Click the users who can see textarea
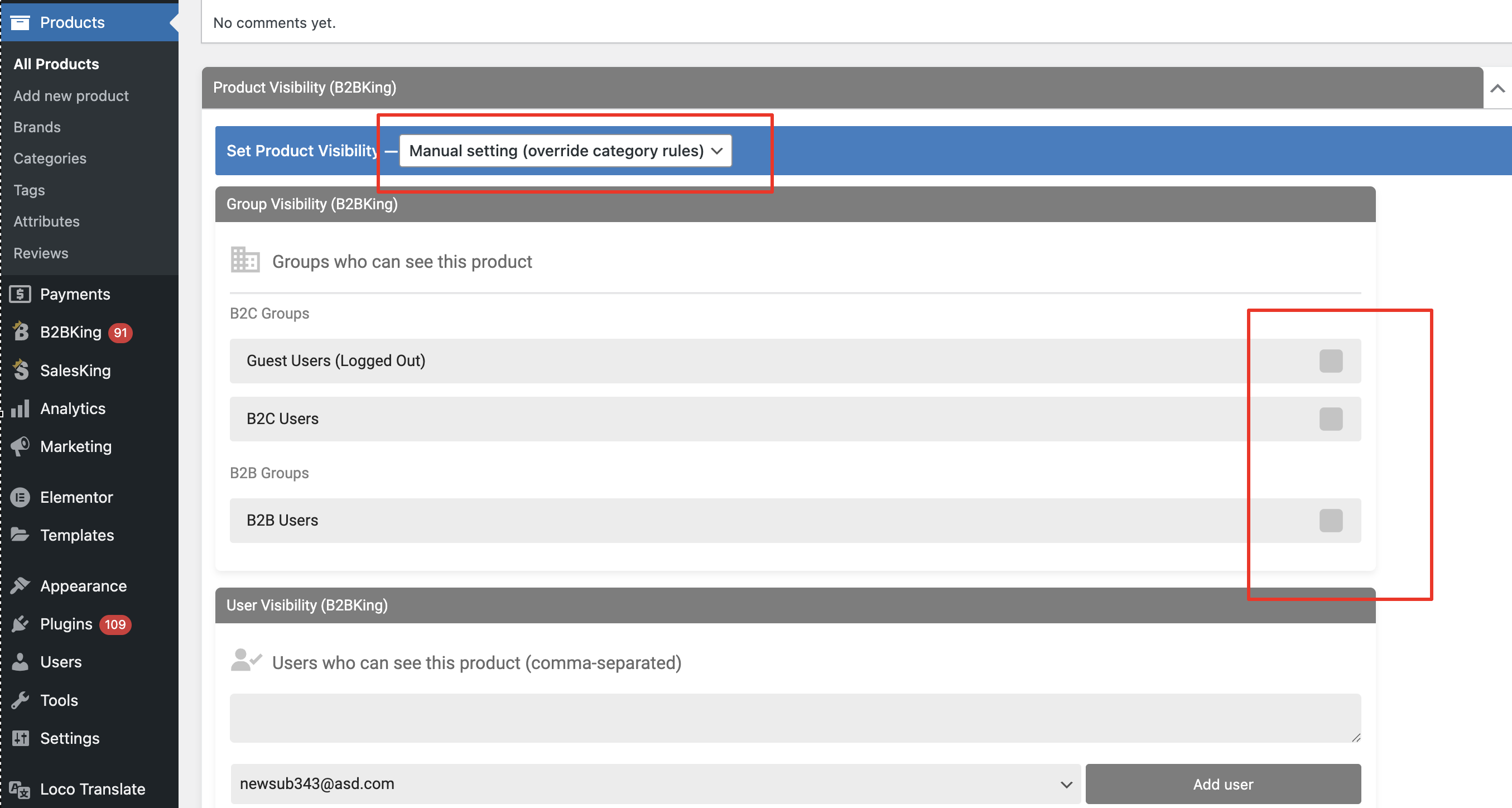Image resolution: width=1512 pixels, height=808 pixels. click(794, 718)
